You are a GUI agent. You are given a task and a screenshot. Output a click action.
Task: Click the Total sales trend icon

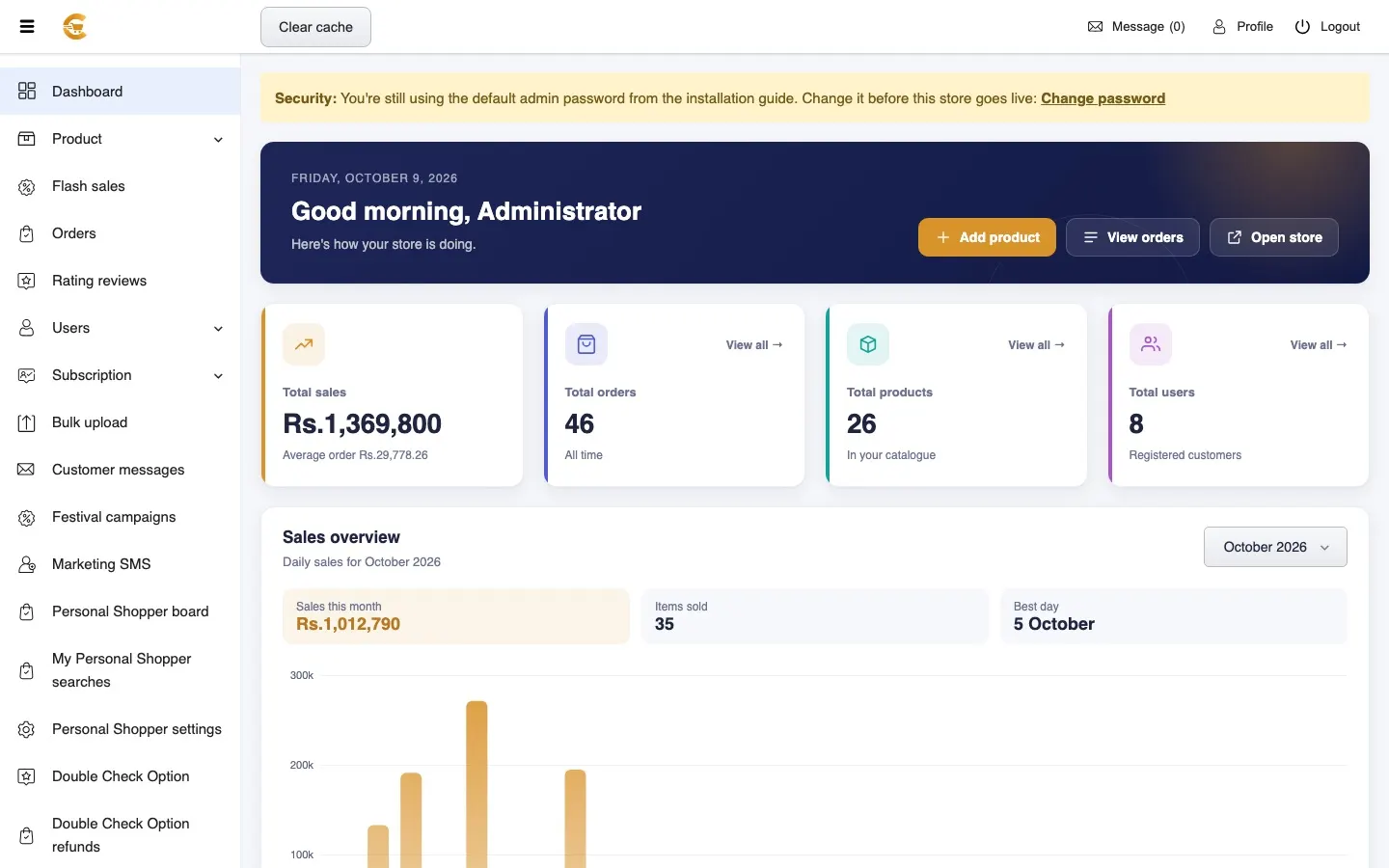(304, 344)
